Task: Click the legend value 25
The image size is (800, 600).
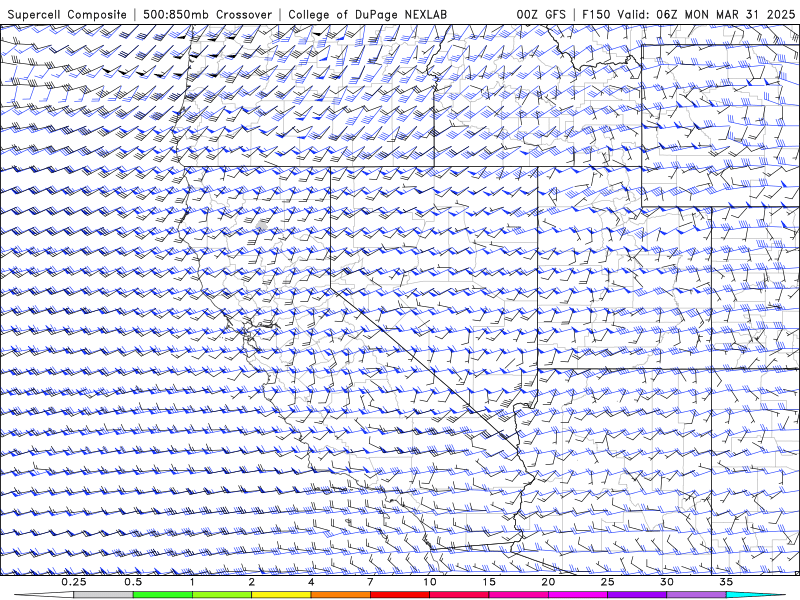Action: [x=607, y=582]
